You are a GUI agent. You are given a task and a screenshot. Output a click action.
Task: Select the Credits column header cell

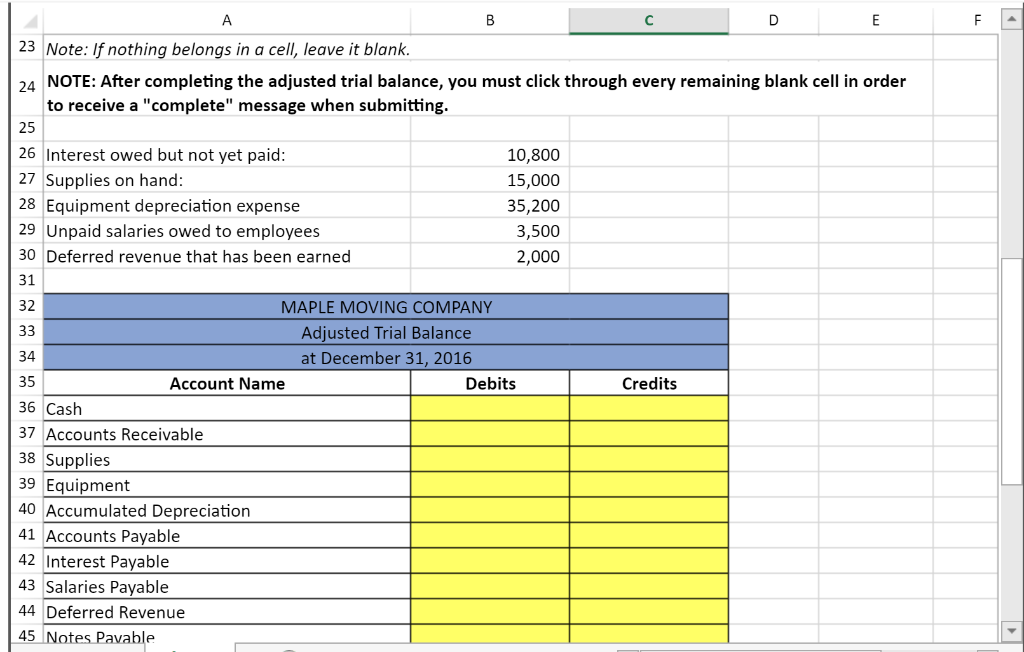click(x=648, y=383)
